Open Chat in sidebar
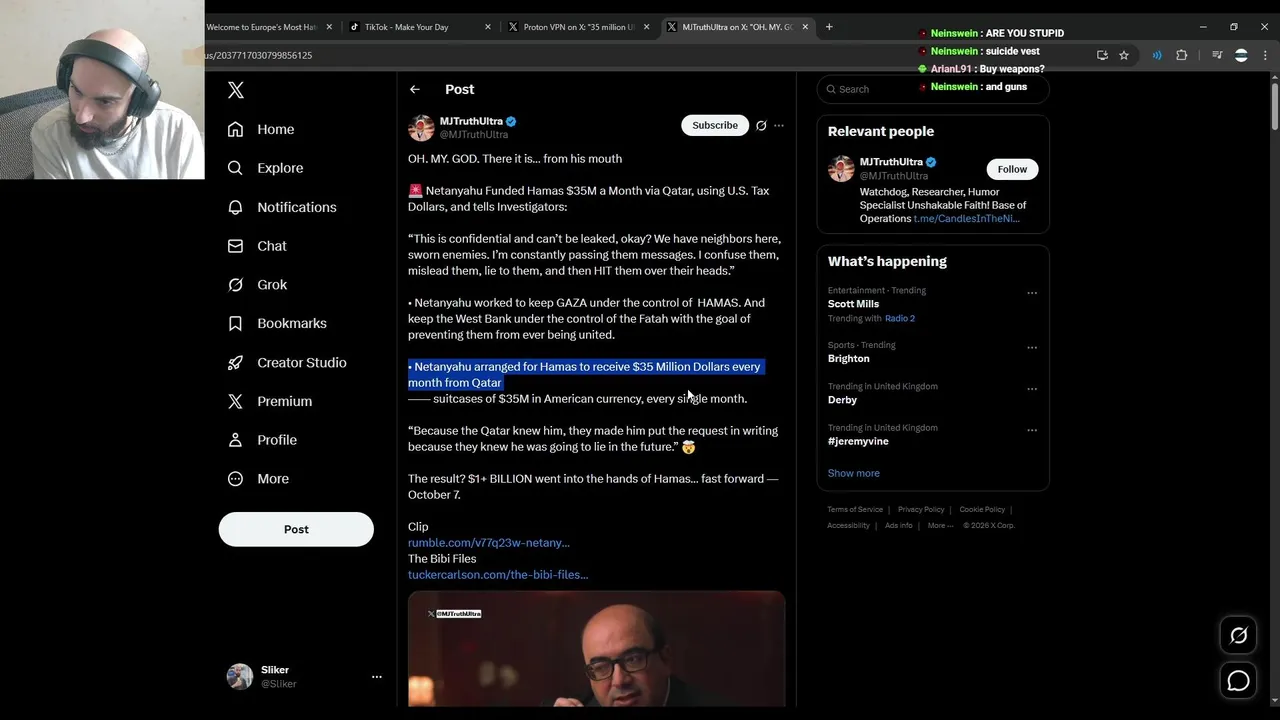 [x=256, y=246]
